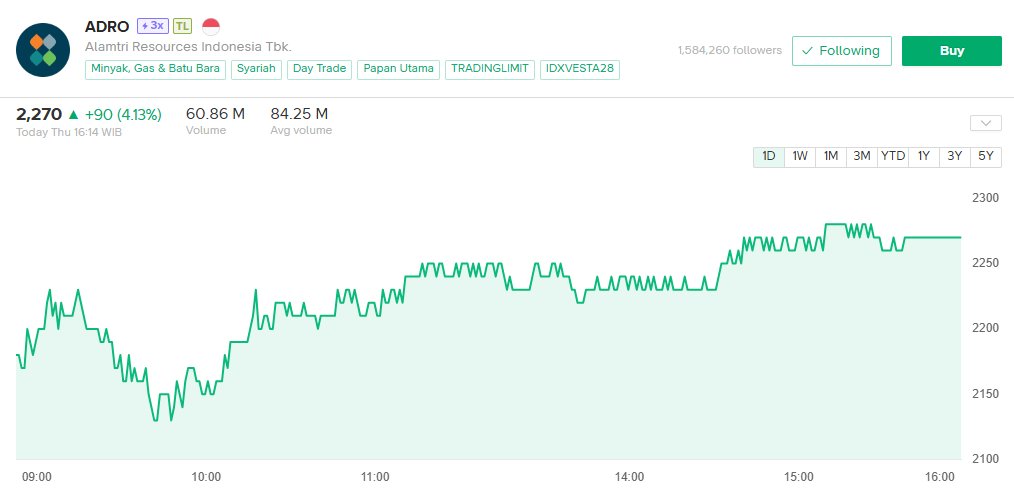Select the 1D chart range
This screenshot has width=1014, height=504.
(x=769, y=156)
